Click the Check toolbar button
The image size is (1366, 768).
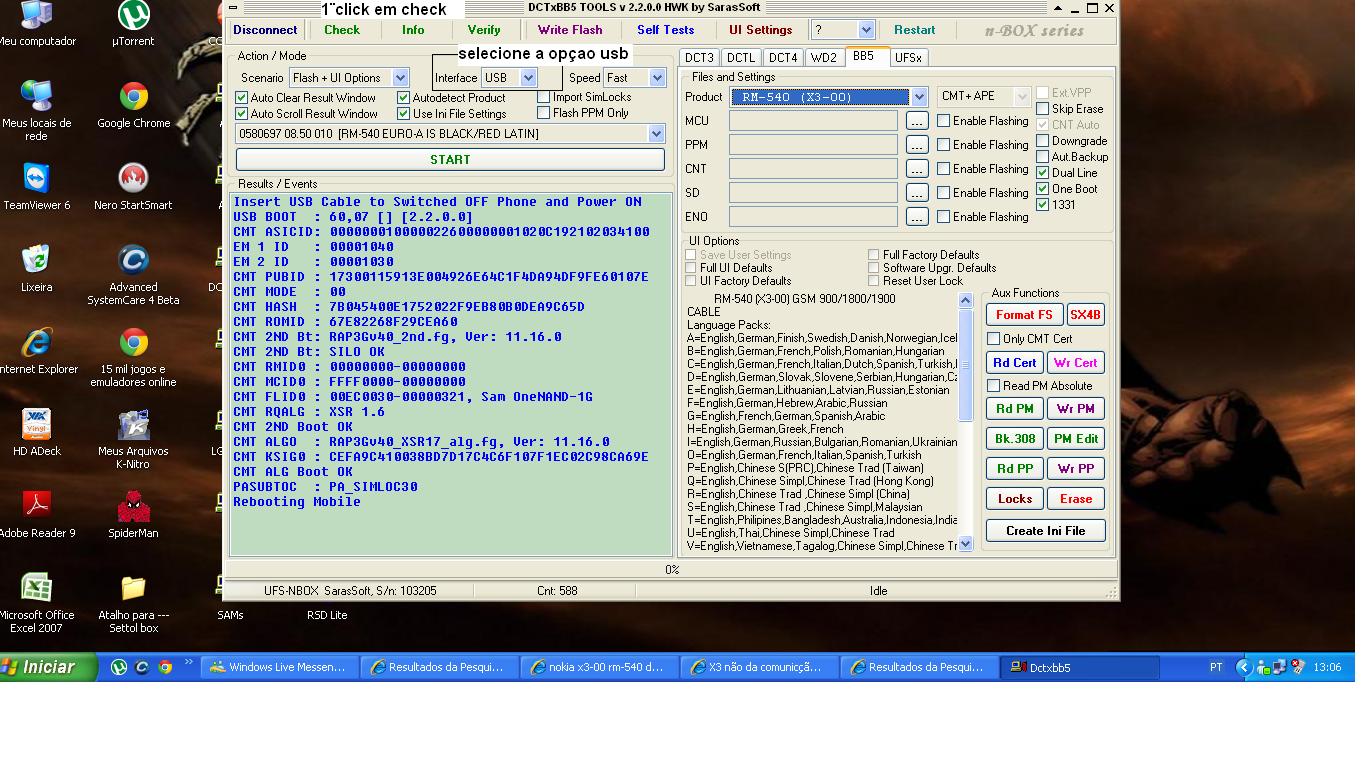[342, 30]
